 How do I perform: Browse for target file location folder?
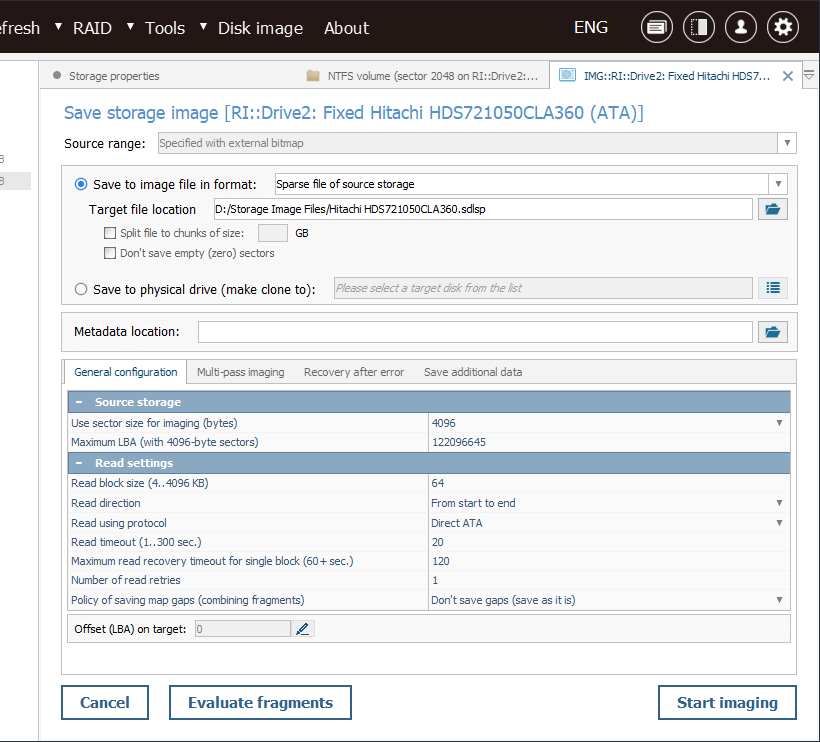[773, 209]
